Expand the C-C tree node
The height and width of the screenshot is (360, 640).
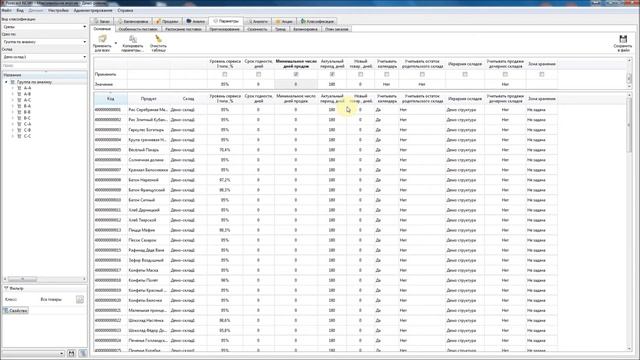pyautogui.click(x=13, y=136)
